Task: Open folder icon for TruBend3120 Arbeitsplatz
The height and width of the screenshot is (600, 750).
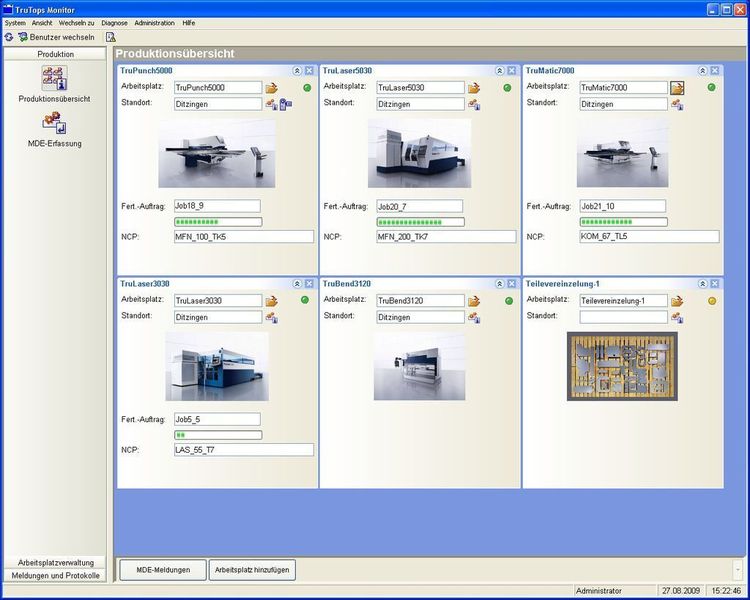Action: pos(474,301)
